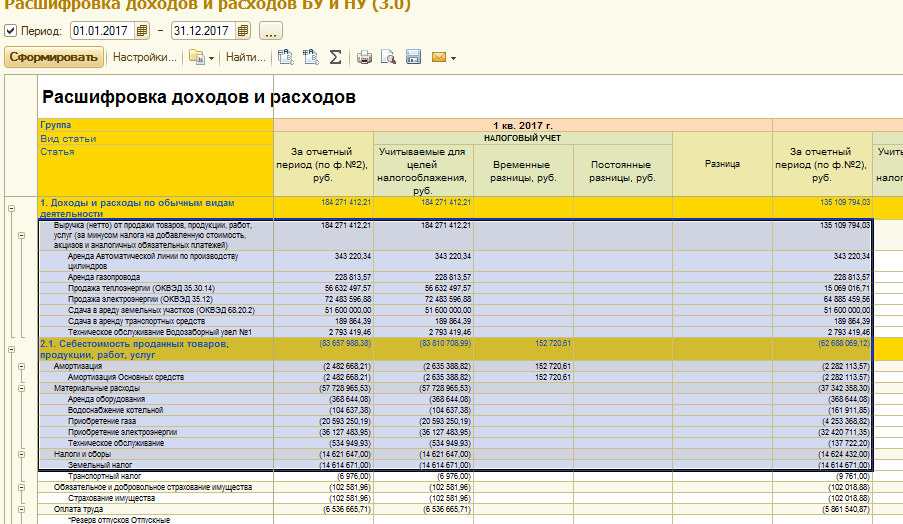
Task: Open Настройки... report settings
Action: [145, 58]
